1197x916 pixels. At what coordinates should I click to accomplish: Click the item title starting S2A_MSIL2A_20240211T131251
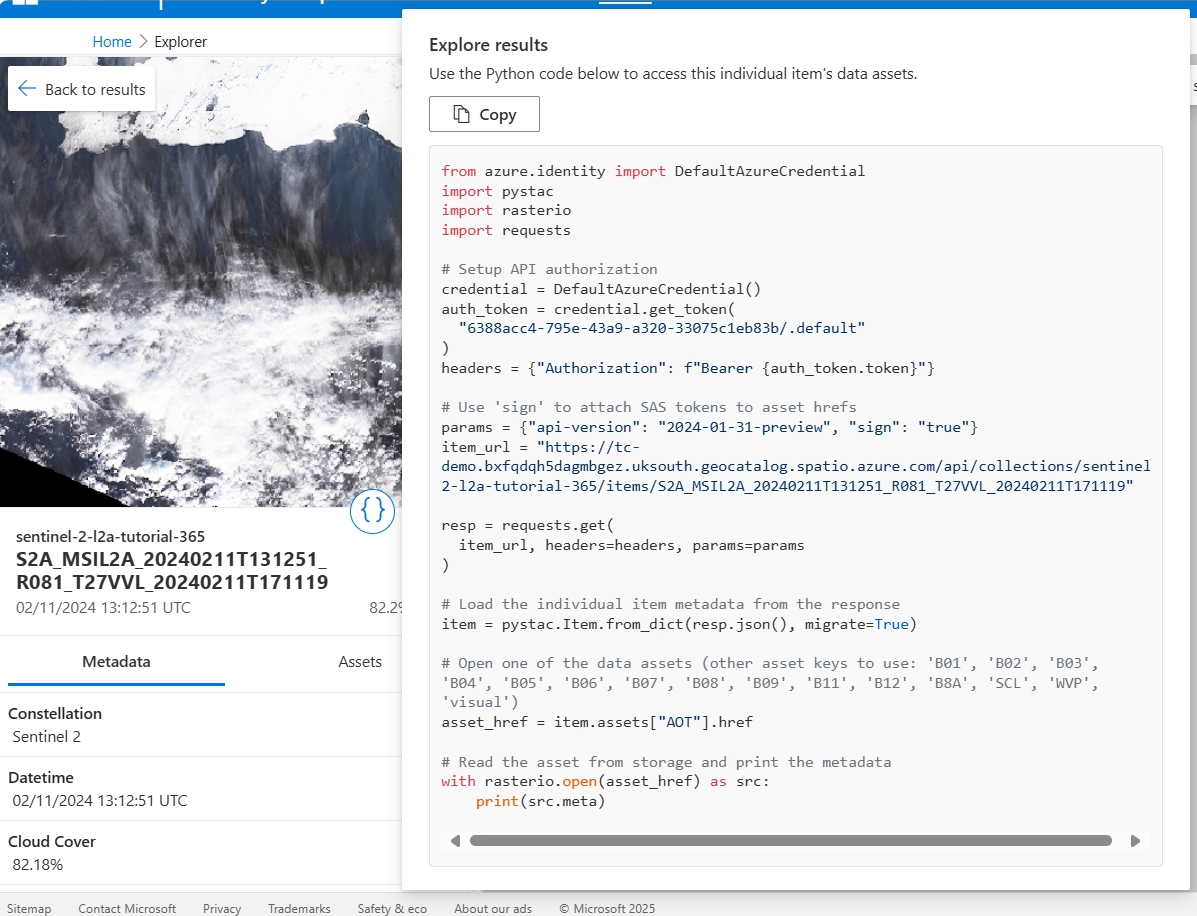(x=171, y=570)
